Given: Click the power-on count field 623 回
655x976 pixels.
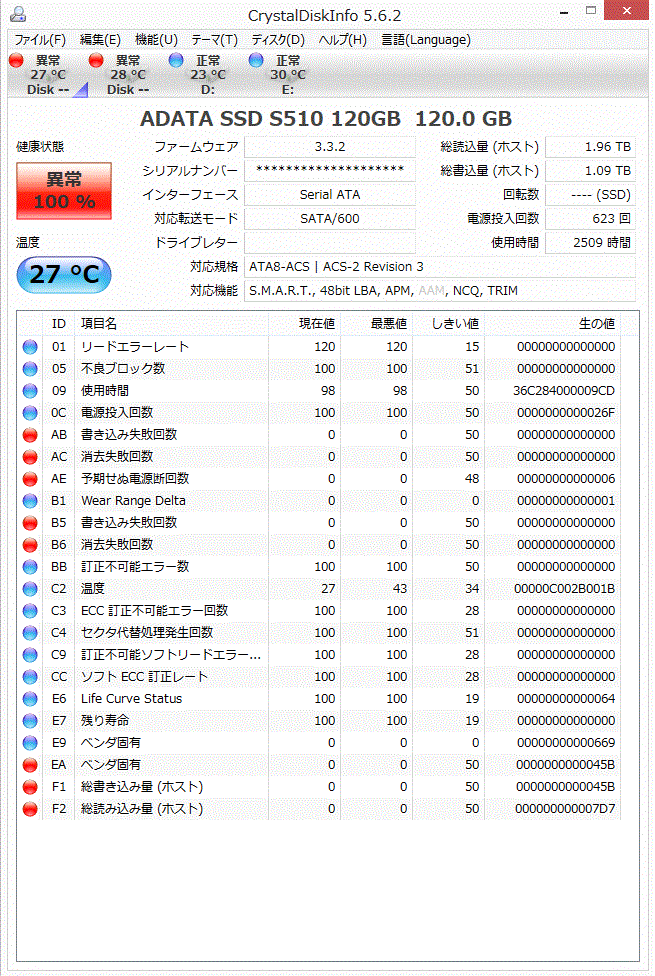Looking at the screenshot, I should point(590,218).
